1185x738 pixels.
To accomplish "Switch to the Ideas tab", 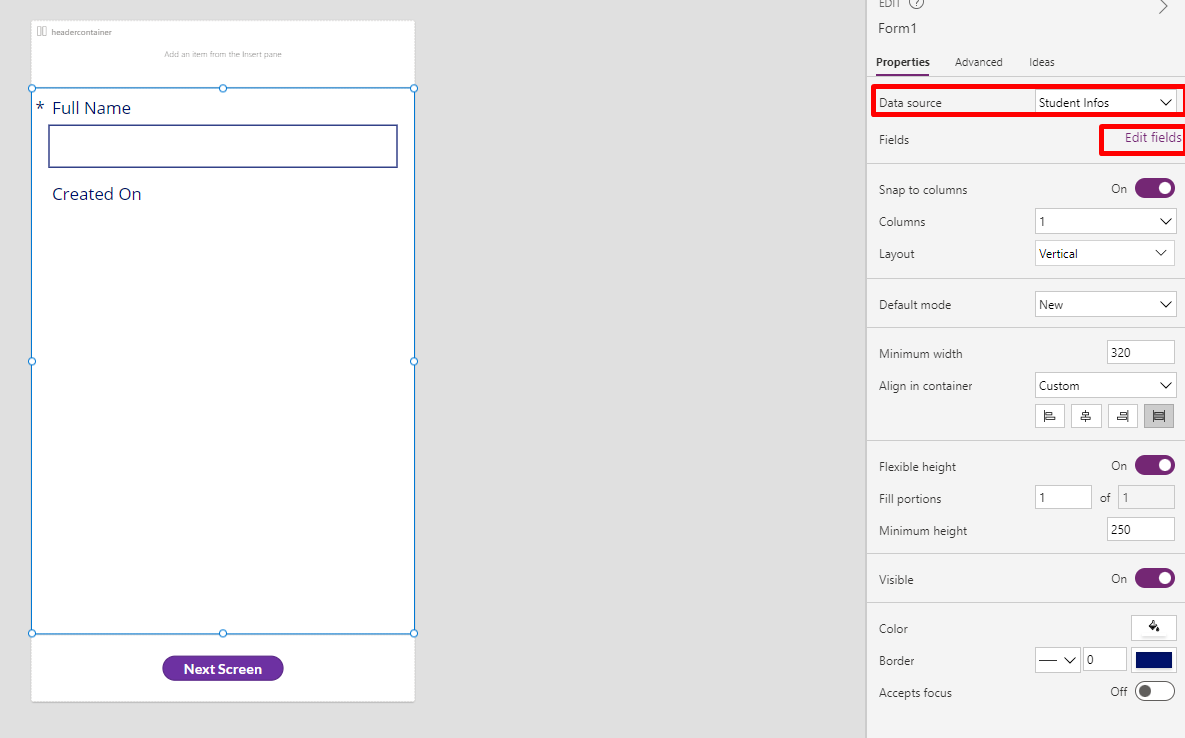I will click(1041, 62).
